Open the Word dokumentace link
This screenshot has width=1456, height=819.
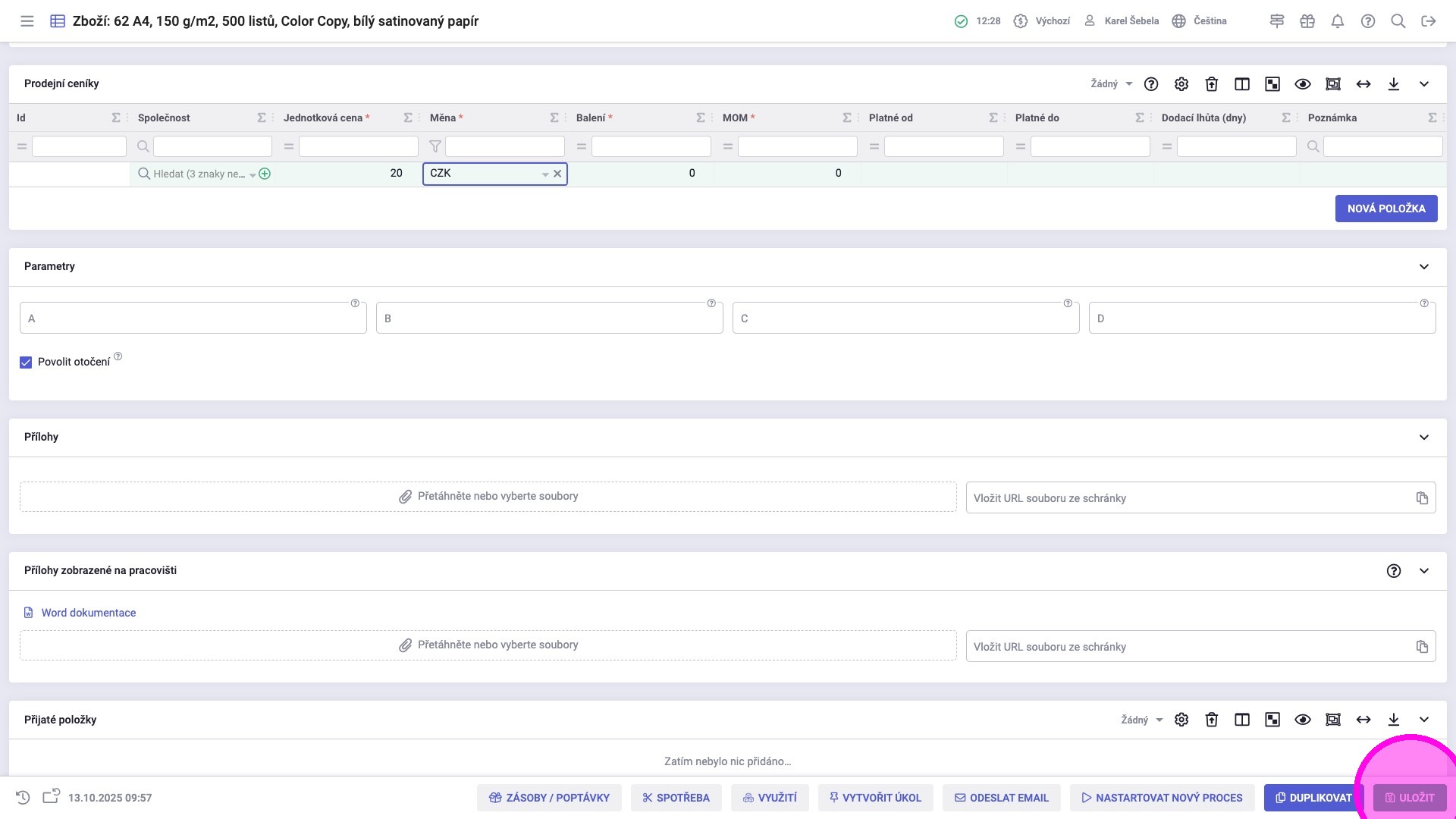(88, 613)
